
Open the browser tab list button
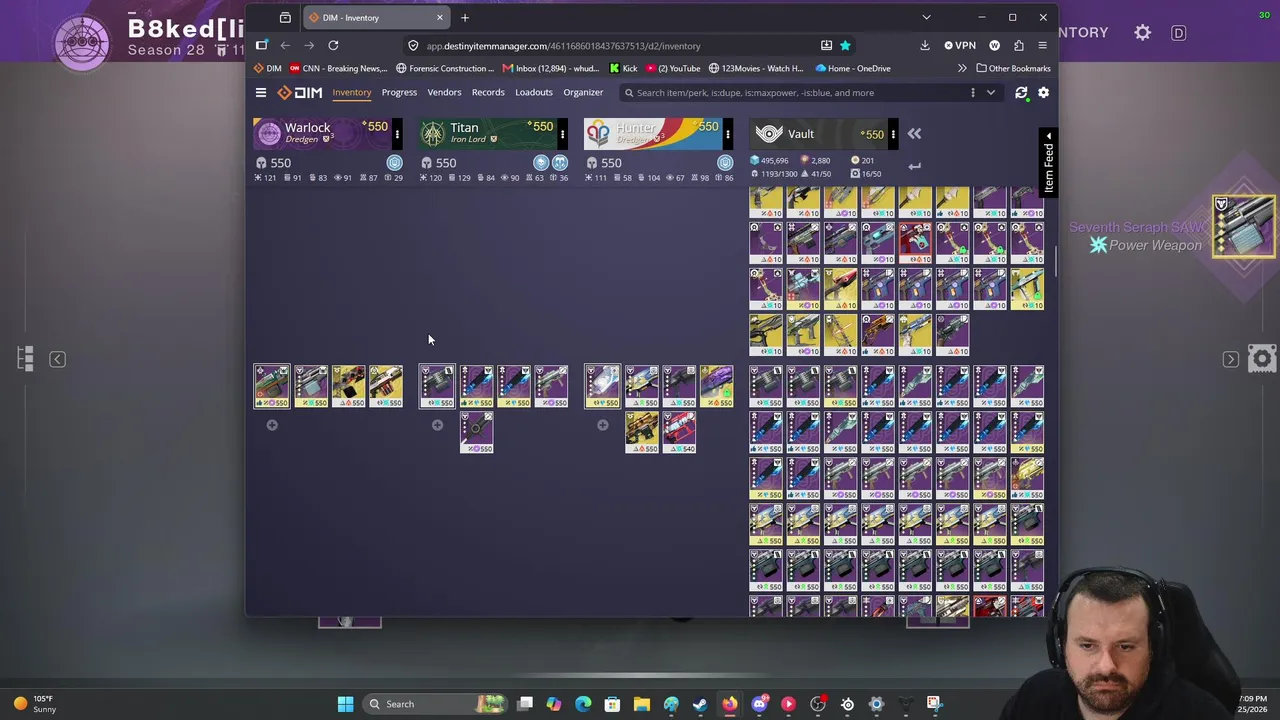[285, 17]
